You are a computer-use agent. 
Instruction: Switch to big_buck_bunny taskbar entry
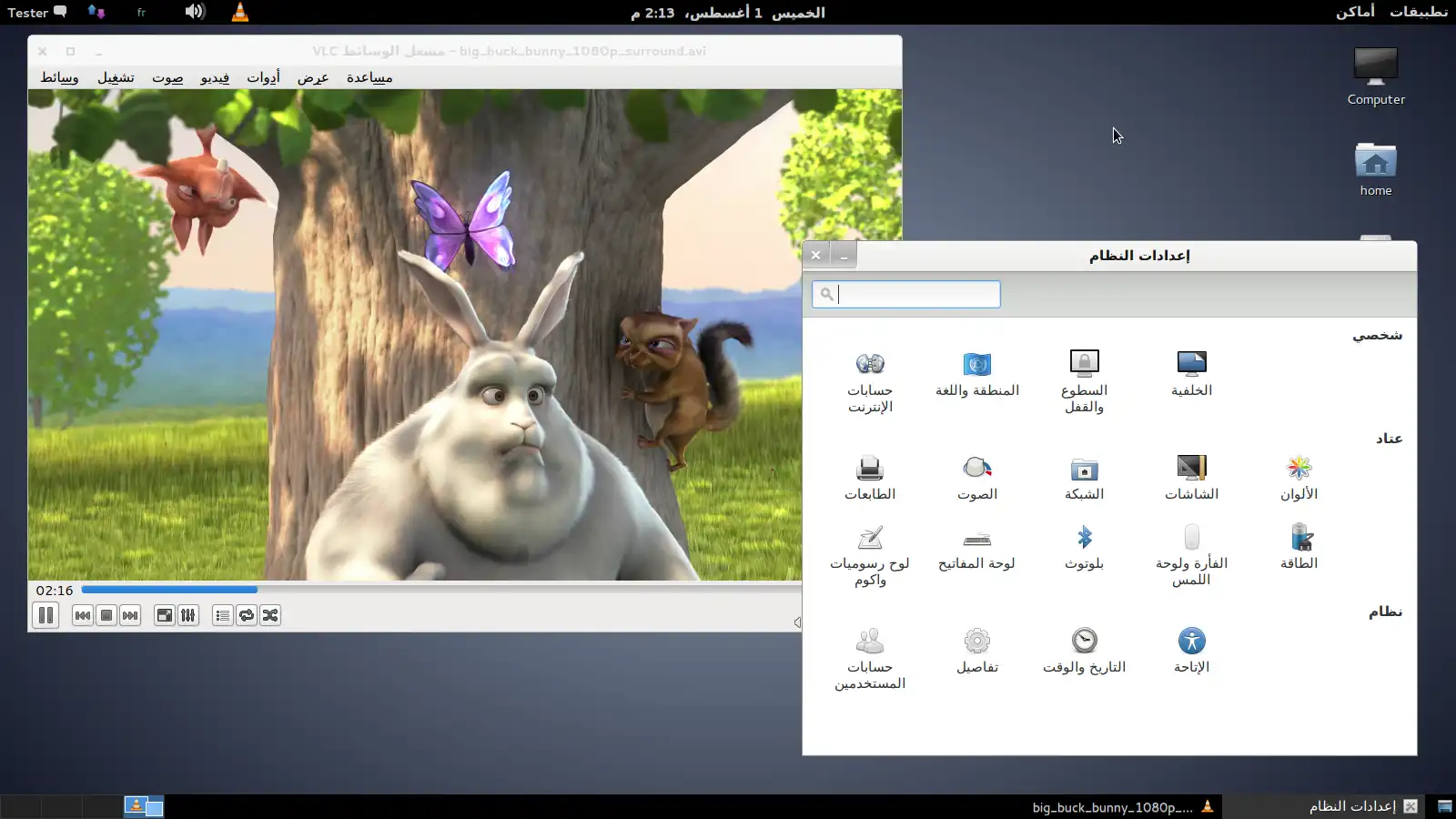click(x=1122, y=806)
